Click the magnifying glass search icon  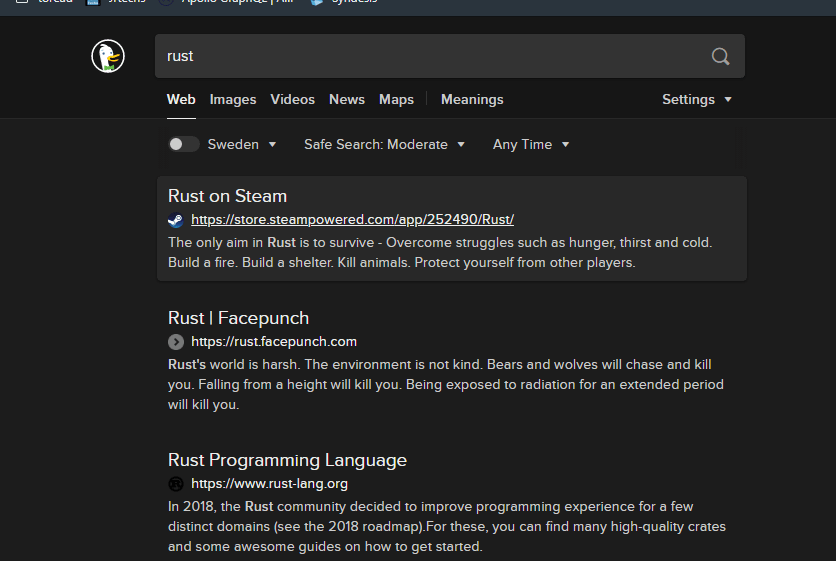(720, 56)
